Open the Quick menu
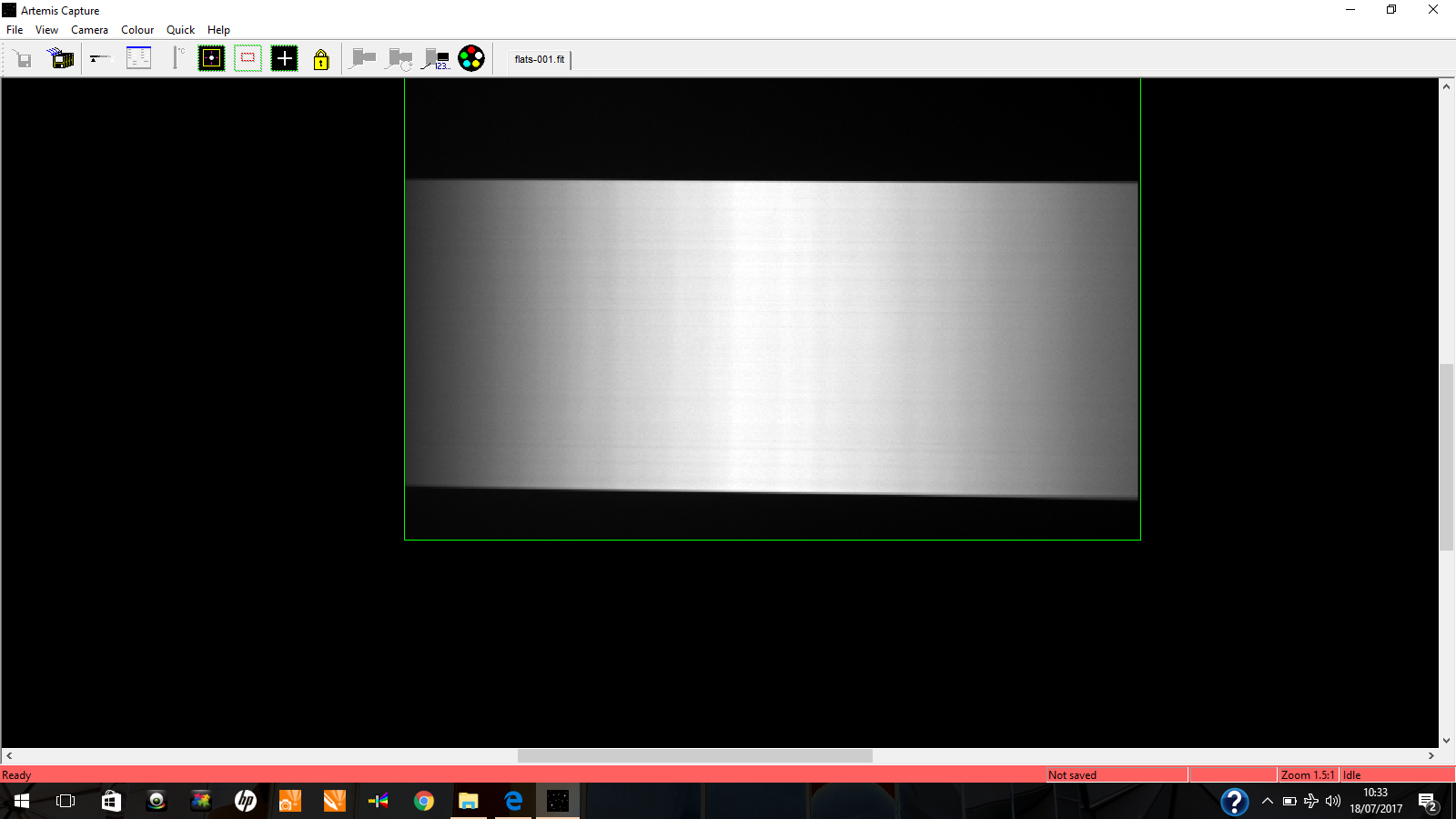1456x819 pixels. (180, 30)
